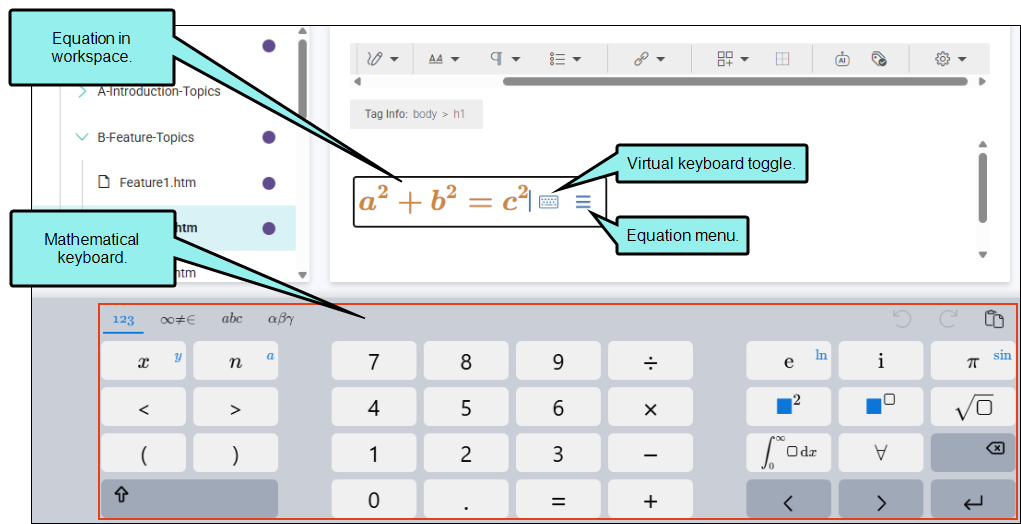This screenshot has width=1021, height=524.
Task: Tap the superscript power key
Action: 881,407
